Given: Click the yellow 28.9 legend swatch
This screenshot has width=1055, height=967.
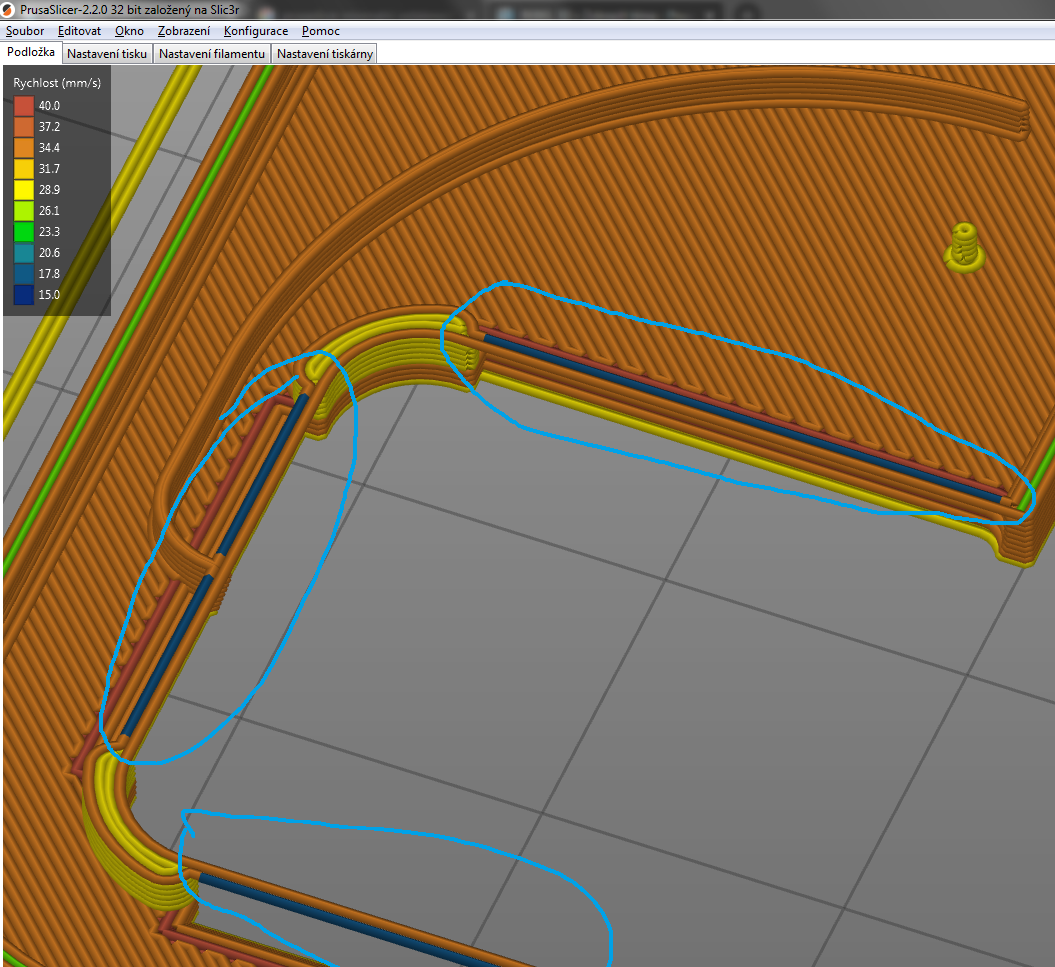Looking at the screenshot, I should tap(24, 190).
